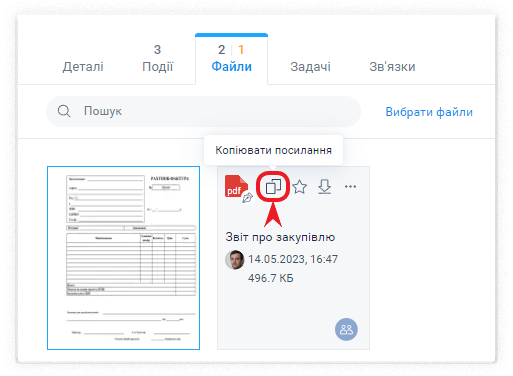Image resolution: width=513 pixels, height=376 pixels.
Task: Focus the Пошук search field
Action: pyautogui.click(x=203, y=111)
